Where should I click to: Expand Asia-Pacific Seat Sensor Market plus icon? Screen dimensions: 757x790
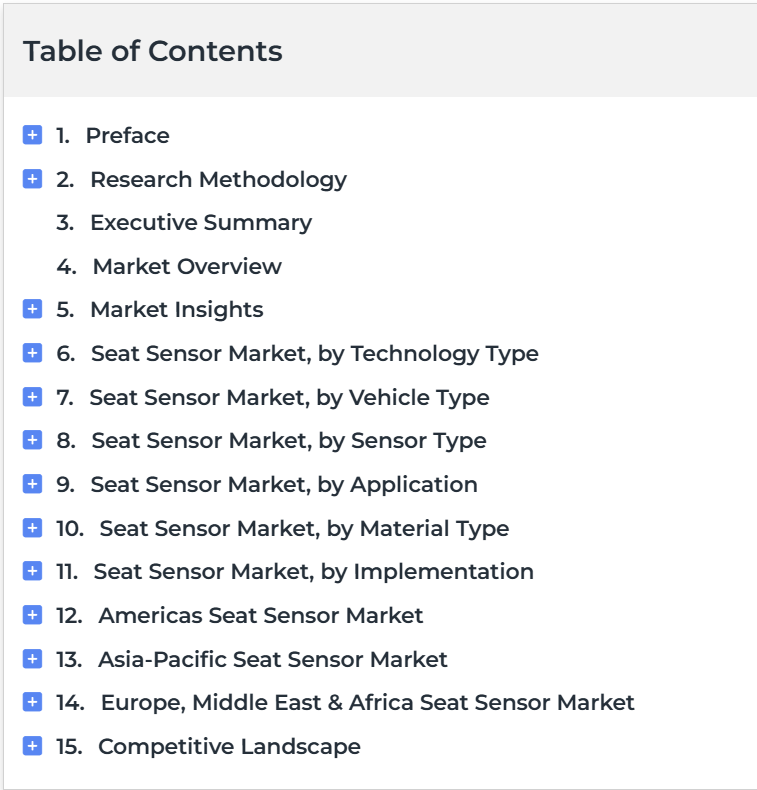(32, 659)
